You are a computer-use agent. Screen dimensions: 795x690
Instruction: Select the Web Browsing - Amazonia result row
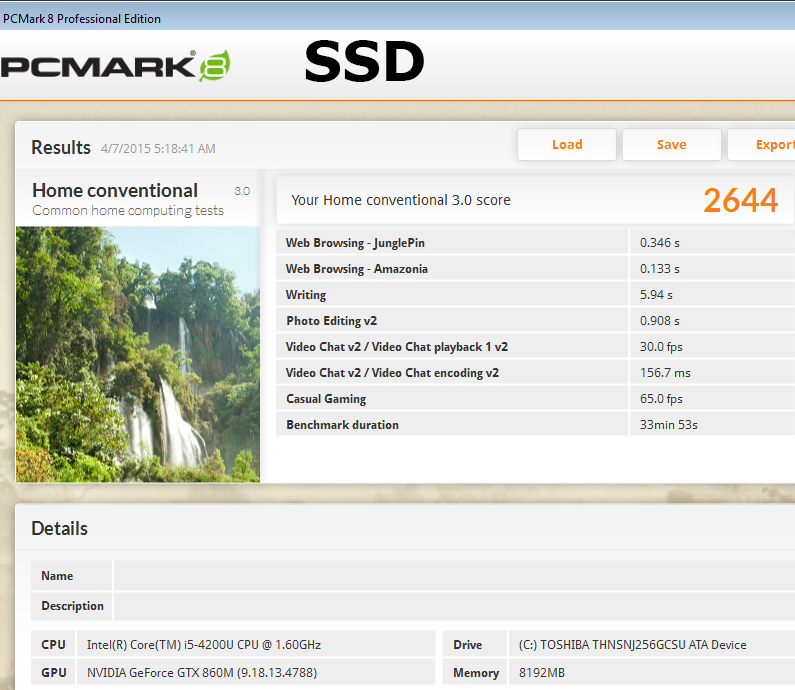pos(455,269)
